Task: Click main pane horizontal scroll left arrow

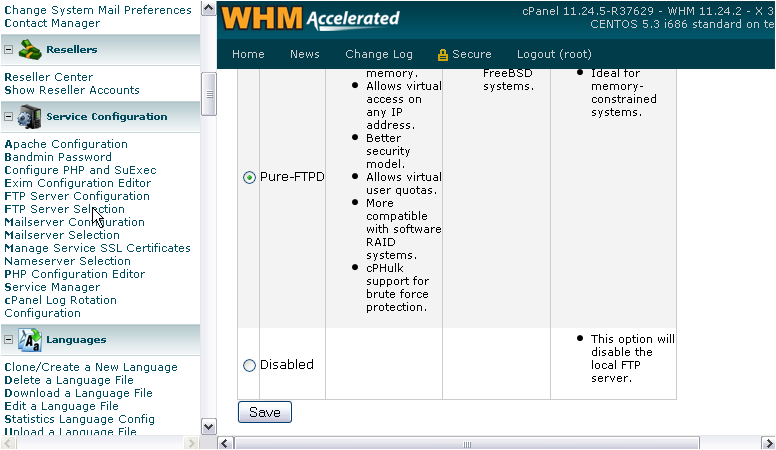Action: click(x=225, y=443)
